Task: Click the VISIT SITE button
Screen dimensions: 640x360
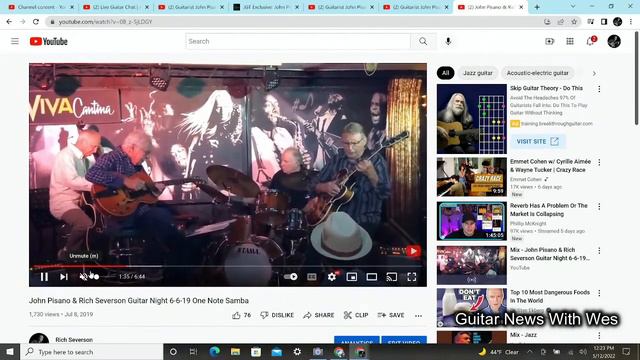Action: point(537,141)
